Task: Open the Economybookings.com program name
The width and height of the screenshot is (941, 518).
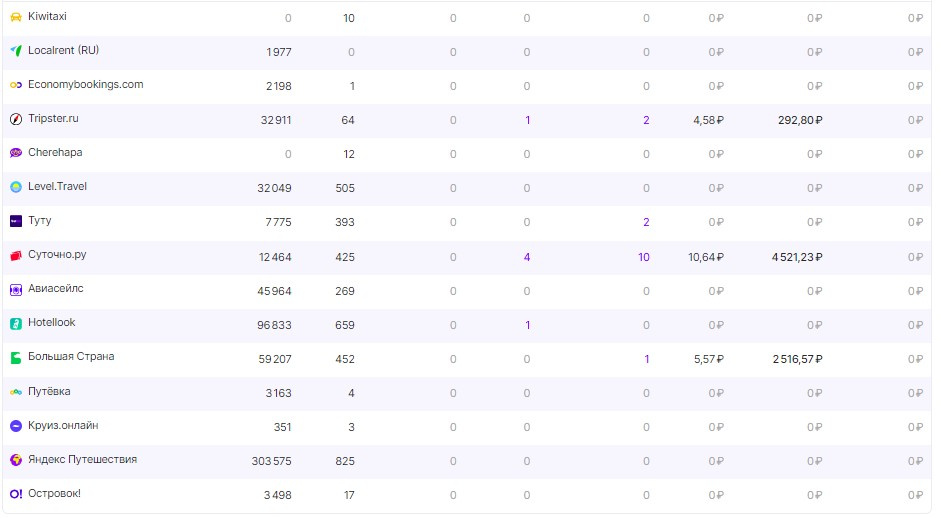Action: [86, 85]
